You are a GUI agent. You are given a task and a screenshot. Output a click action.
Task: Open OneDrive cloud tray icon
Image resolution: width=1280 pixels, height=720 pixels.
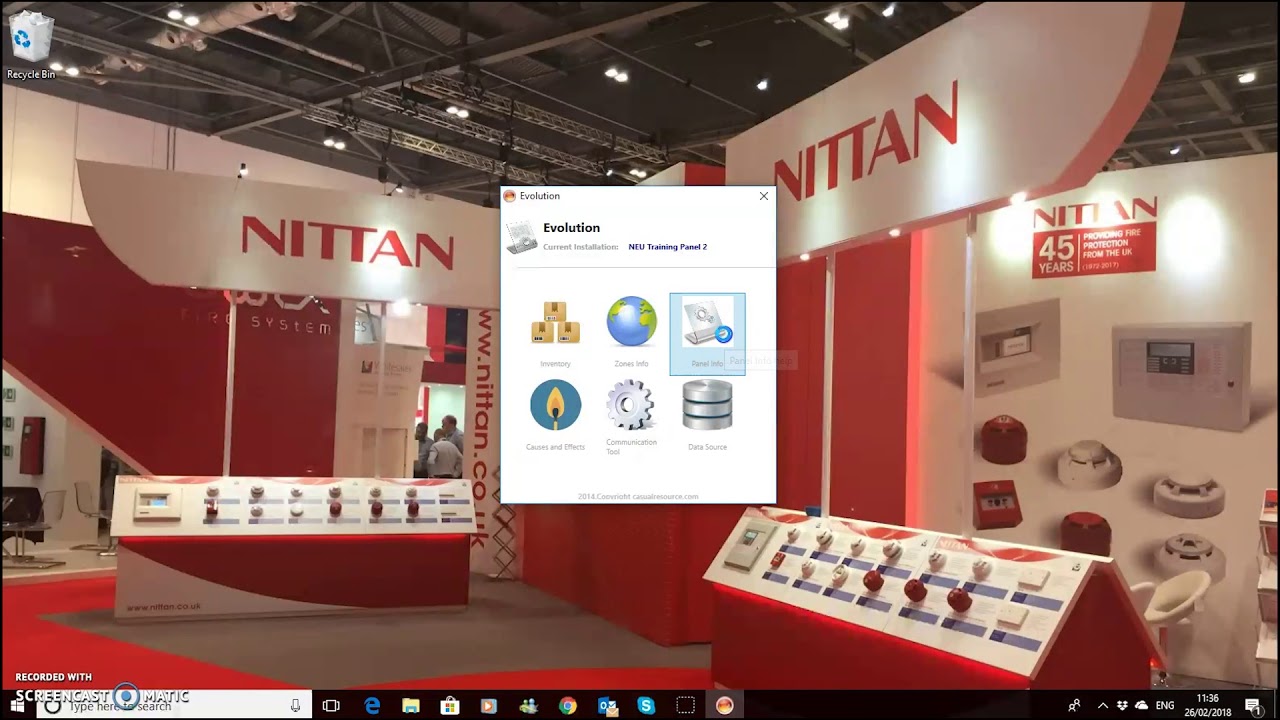1142,705
